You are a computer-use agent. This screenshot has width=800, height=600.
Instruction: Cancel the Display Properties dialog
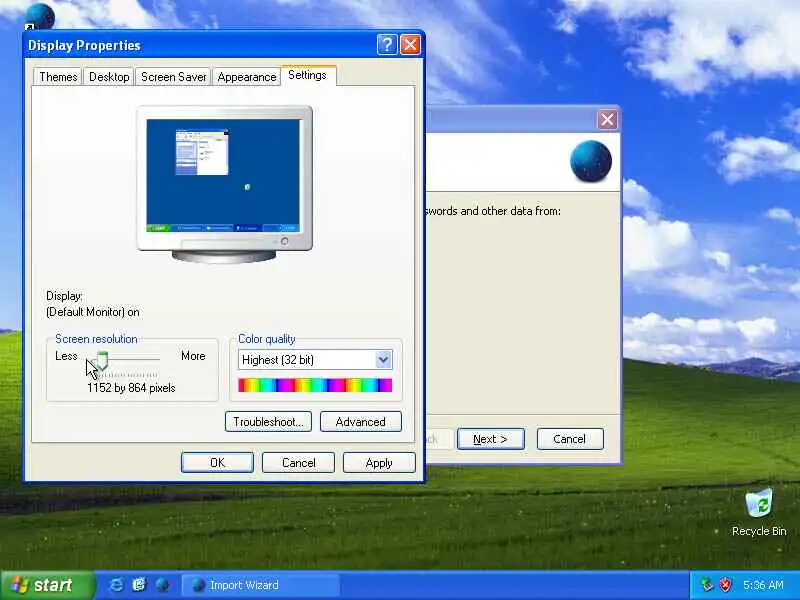[298, 462]
